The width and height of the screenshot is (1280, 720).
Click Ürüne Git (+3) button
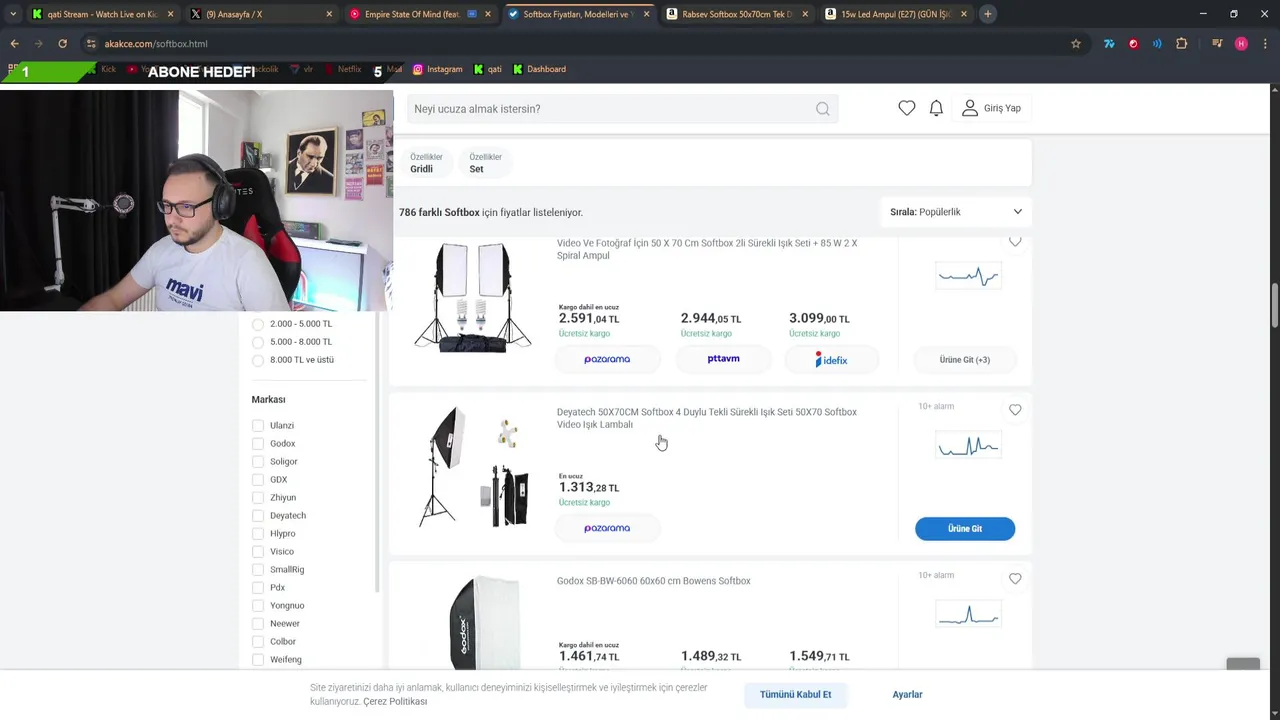click(965, 359)
